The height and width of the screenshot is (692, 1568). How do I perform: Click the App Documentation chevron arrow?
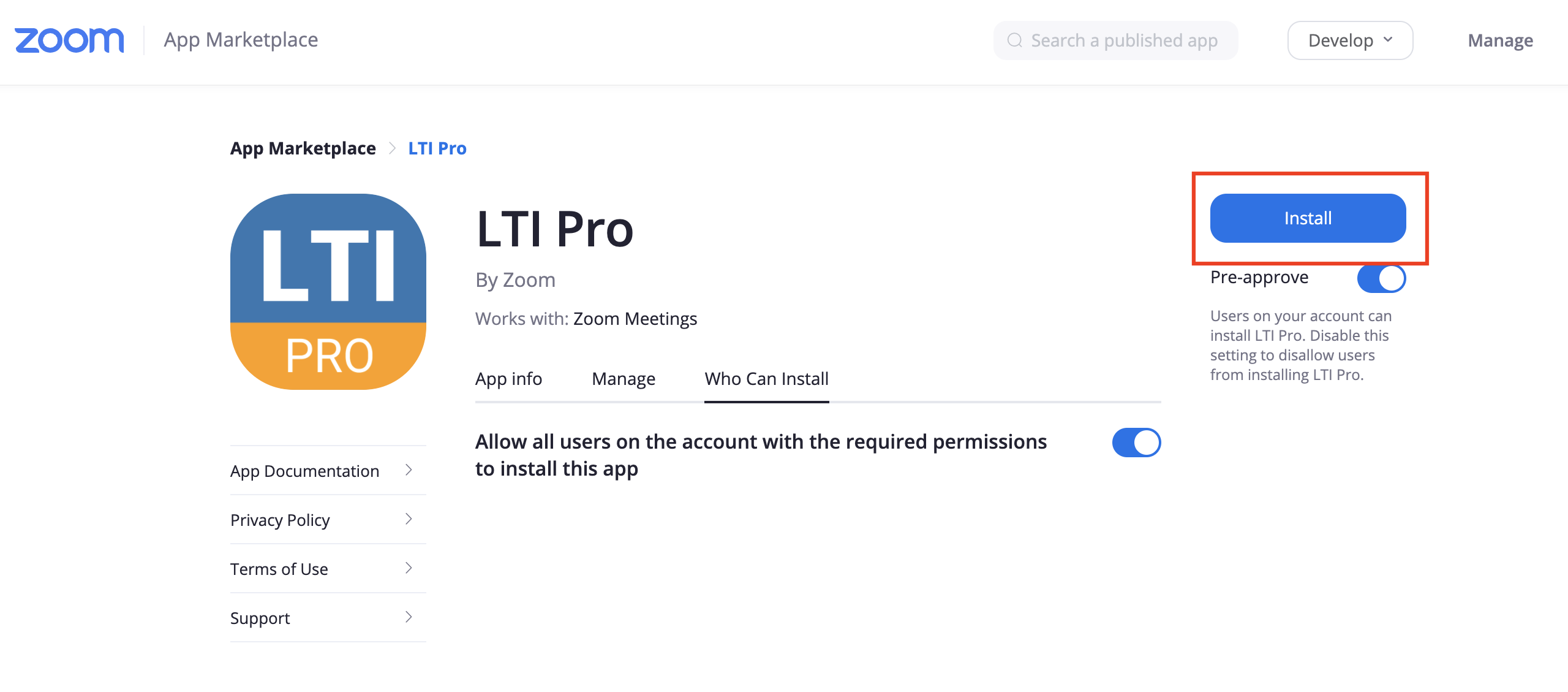pos(409,470)
